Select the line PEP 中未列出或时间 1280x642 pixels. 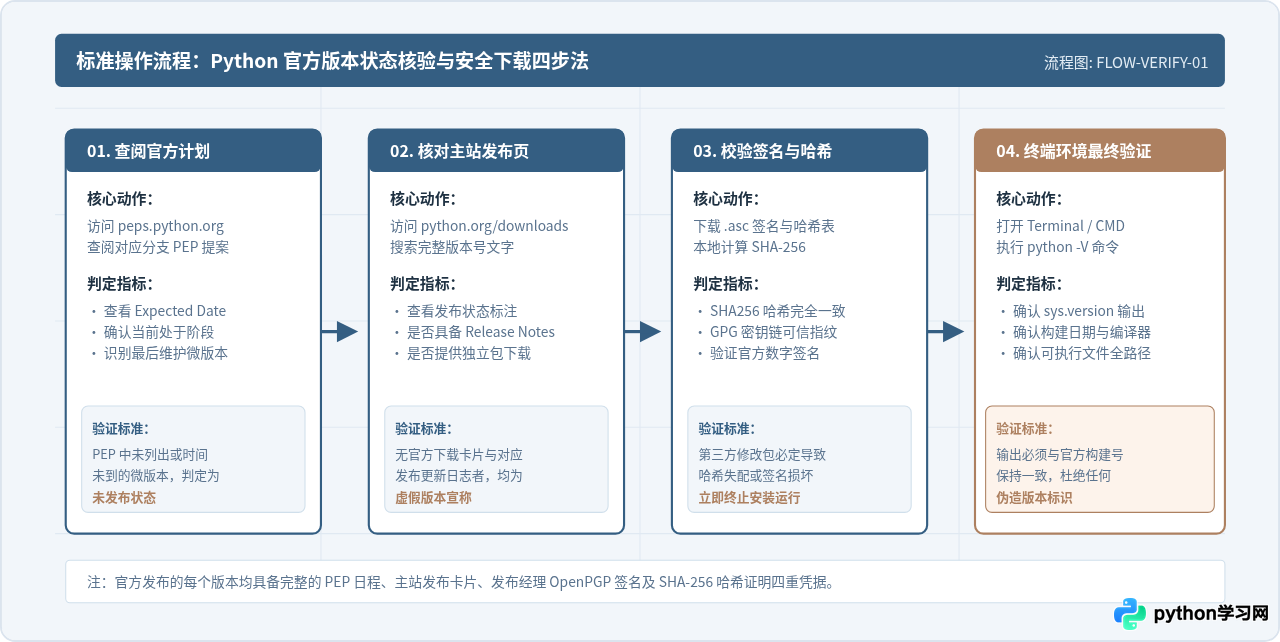pyautogui.click(x=150, y=455)
